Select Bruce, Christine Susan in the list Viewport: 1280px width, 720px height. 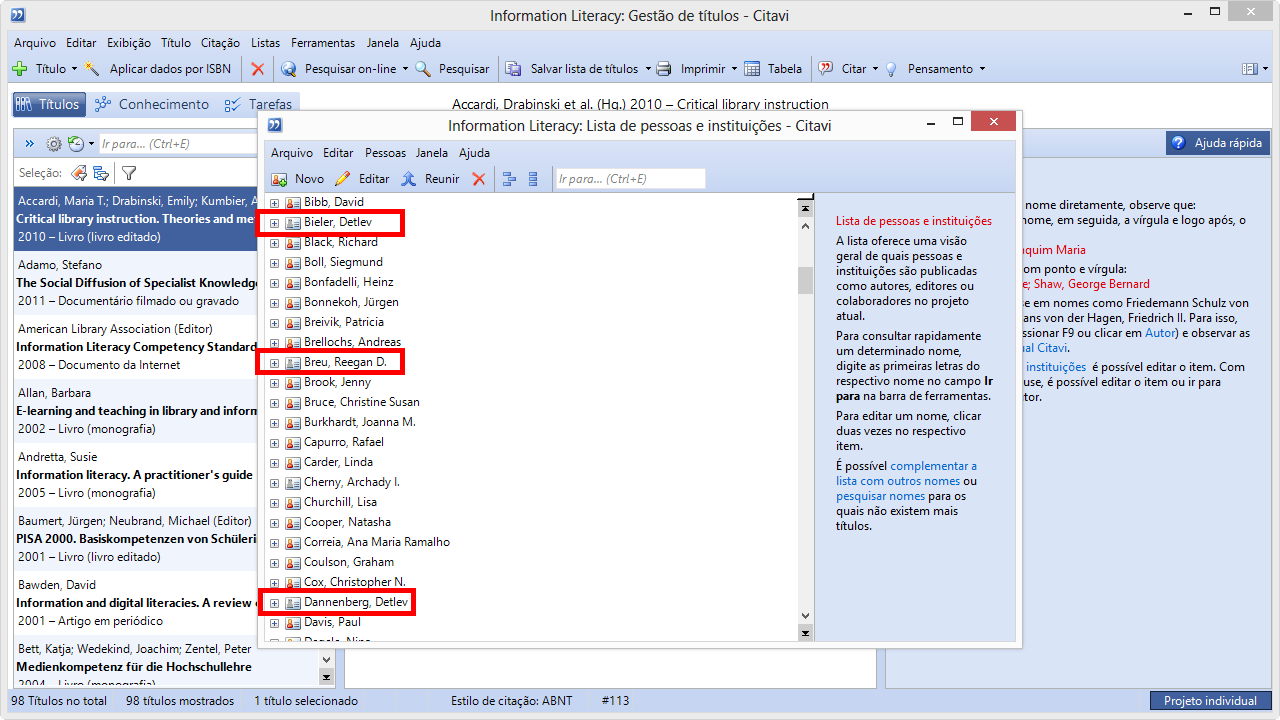point(362,402)
